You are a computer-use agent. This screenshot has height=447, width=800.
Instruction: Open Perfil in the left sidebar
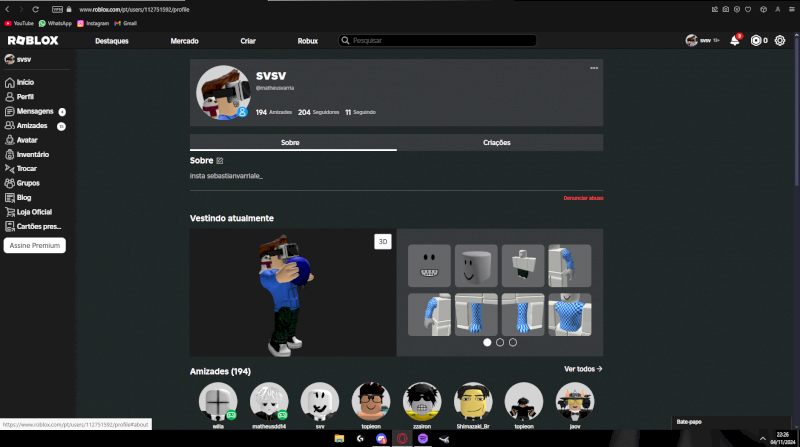[19, 96]
